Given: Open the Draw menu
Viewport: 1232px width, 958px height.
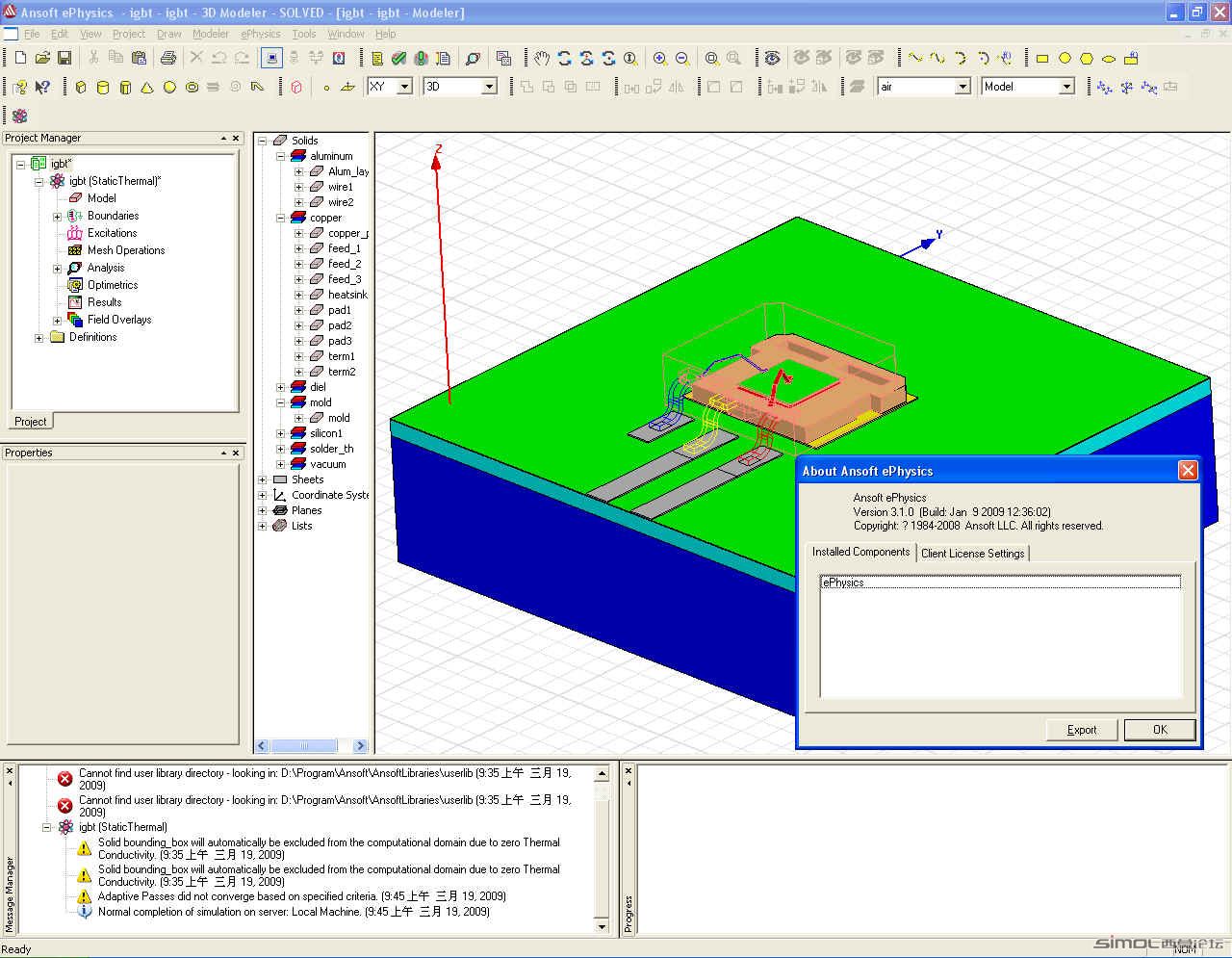Looking at the screenshot, I should (168, 34).
